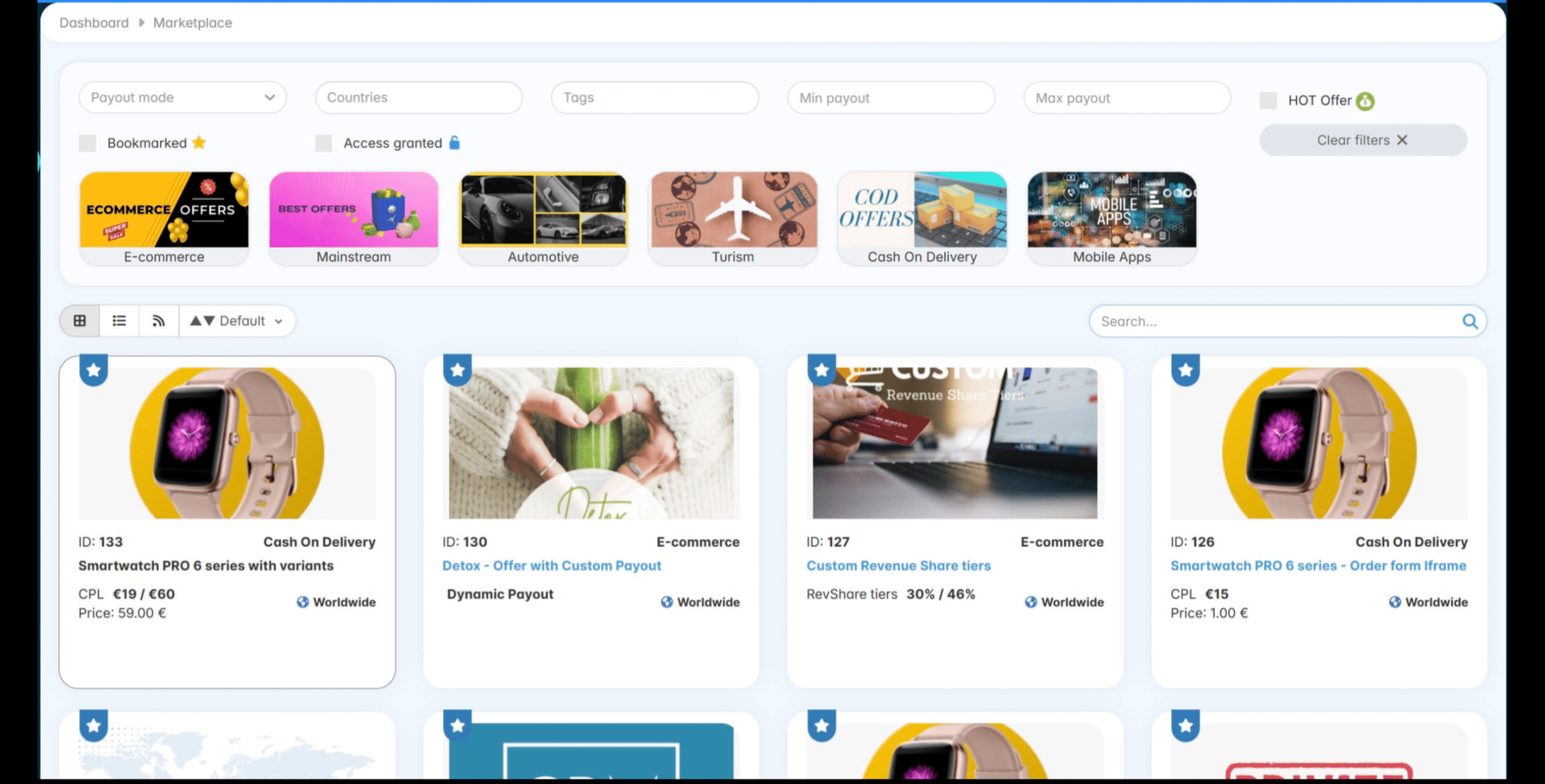Bookmark offer ID 133 star badge
The image size is (1545, 784).
93,370
